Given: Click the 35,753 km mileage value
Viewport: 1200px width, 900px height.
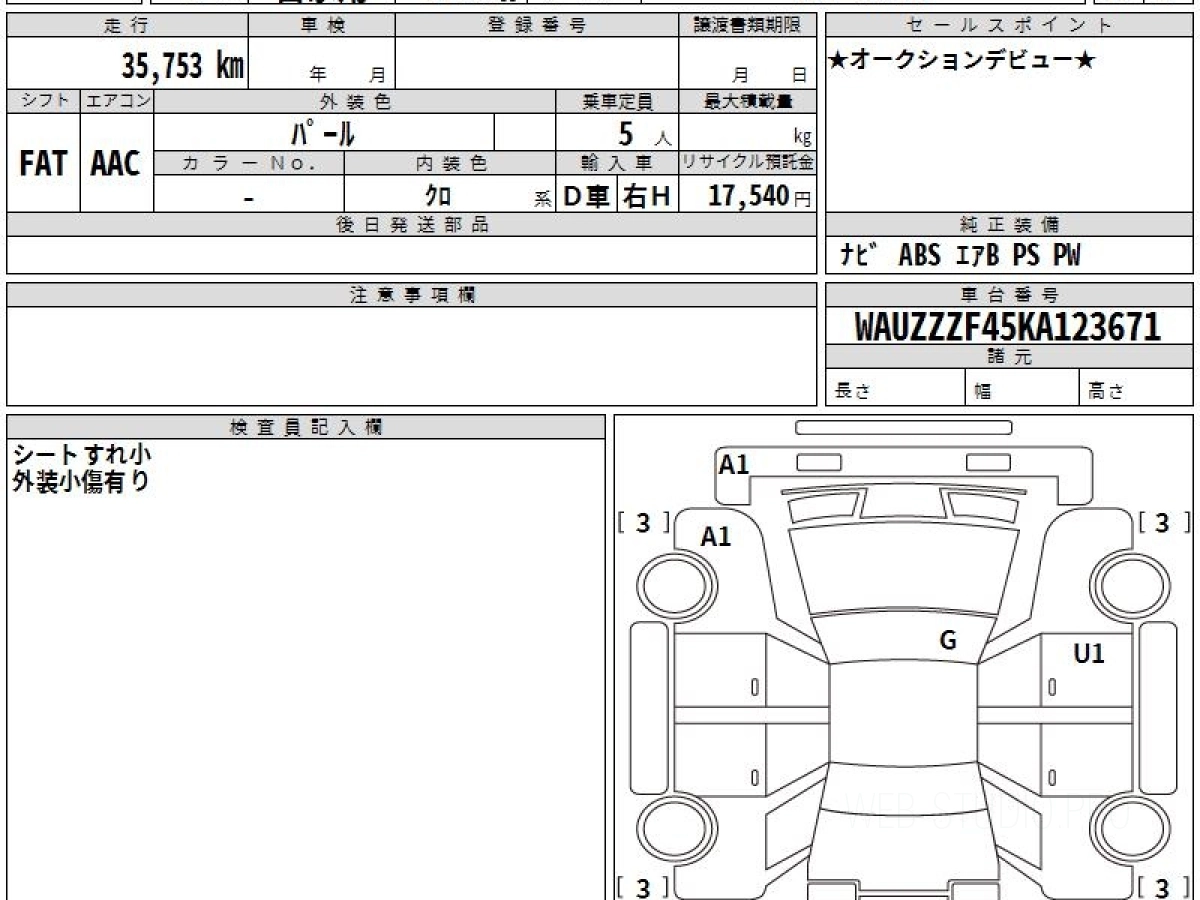Looking at the screenshot, I should (183, 66).
